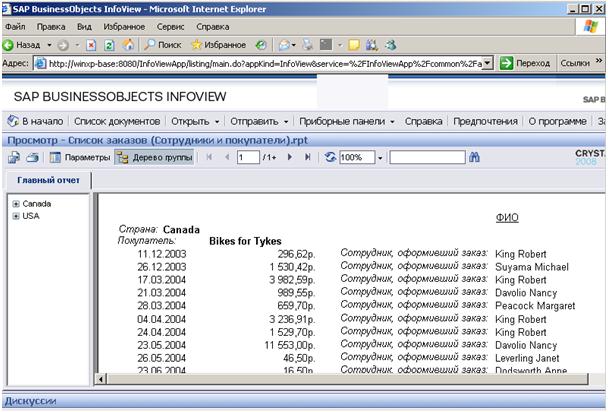The height and width of the screenshot is (412, 608).
Task: Open the address bar dropdown arrow
Action: pyautogui.click(x=488, y=63)
